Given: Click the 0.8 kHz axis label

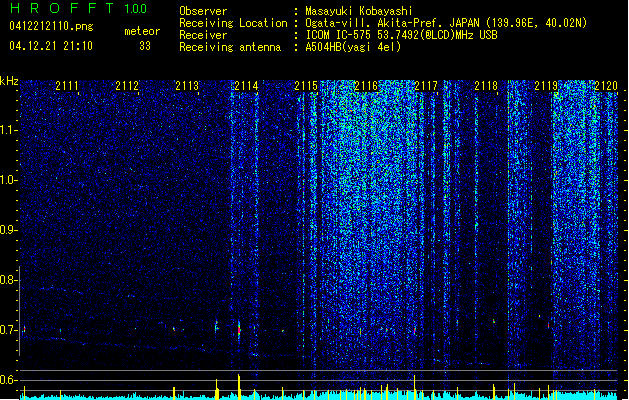Looking at the screenshot, I should click(8, 280).
